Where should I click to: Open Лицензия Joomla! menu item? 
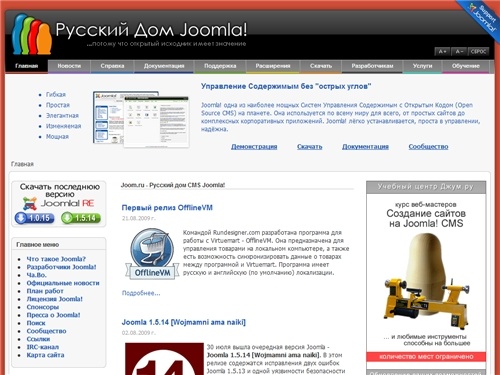click(55, 299)
